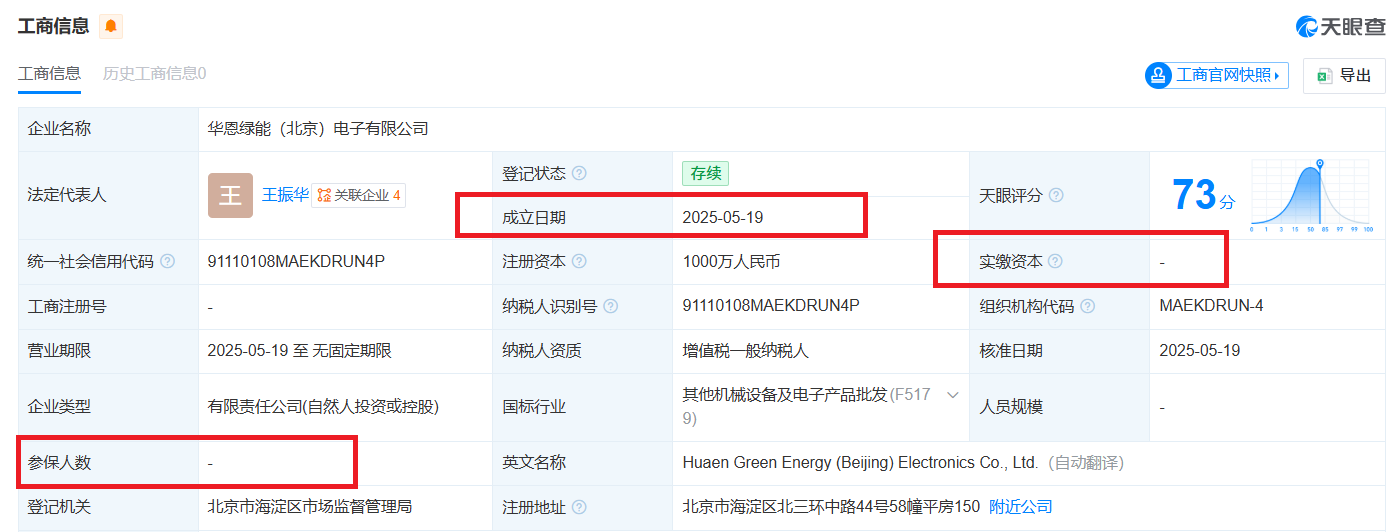Screen dimensions: 1399x532
Task: Click the 工商信息 section heading
Action: (x=54, y=26)
